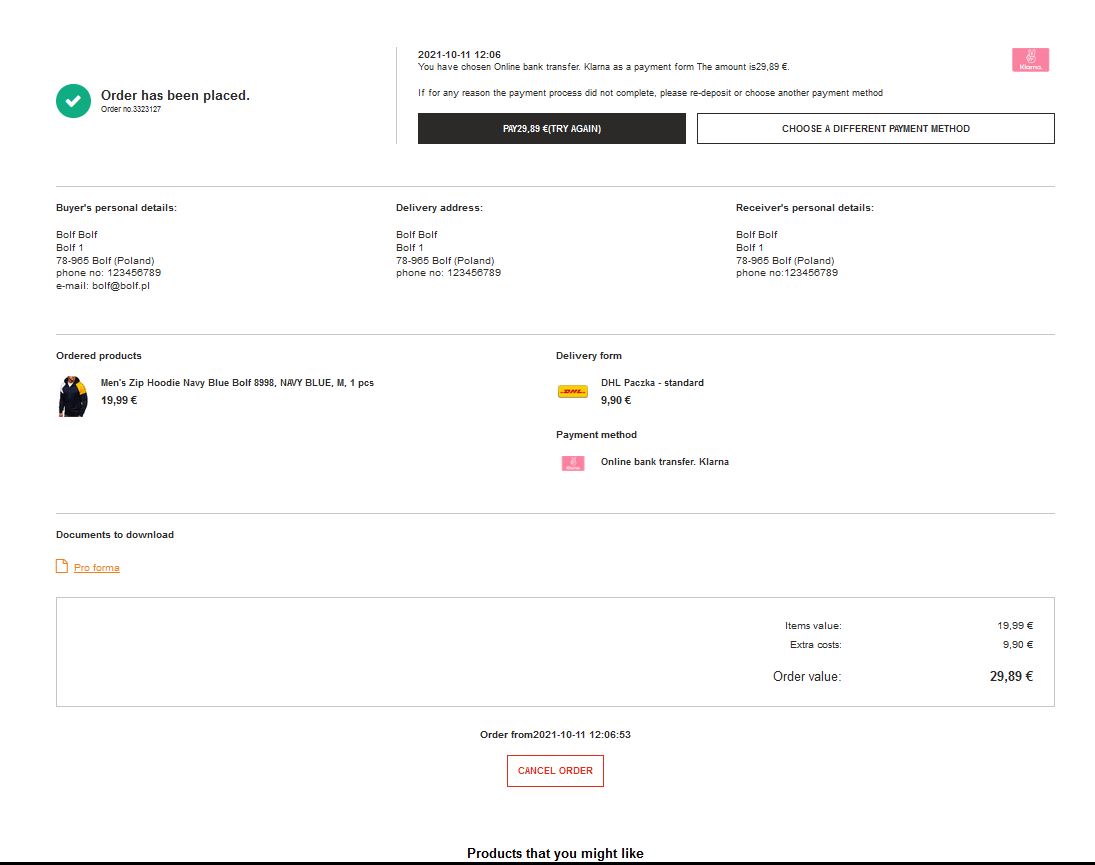Cancel the order with the red button
The width and height of the screenshot is (1095, 865).
(555, 771)
